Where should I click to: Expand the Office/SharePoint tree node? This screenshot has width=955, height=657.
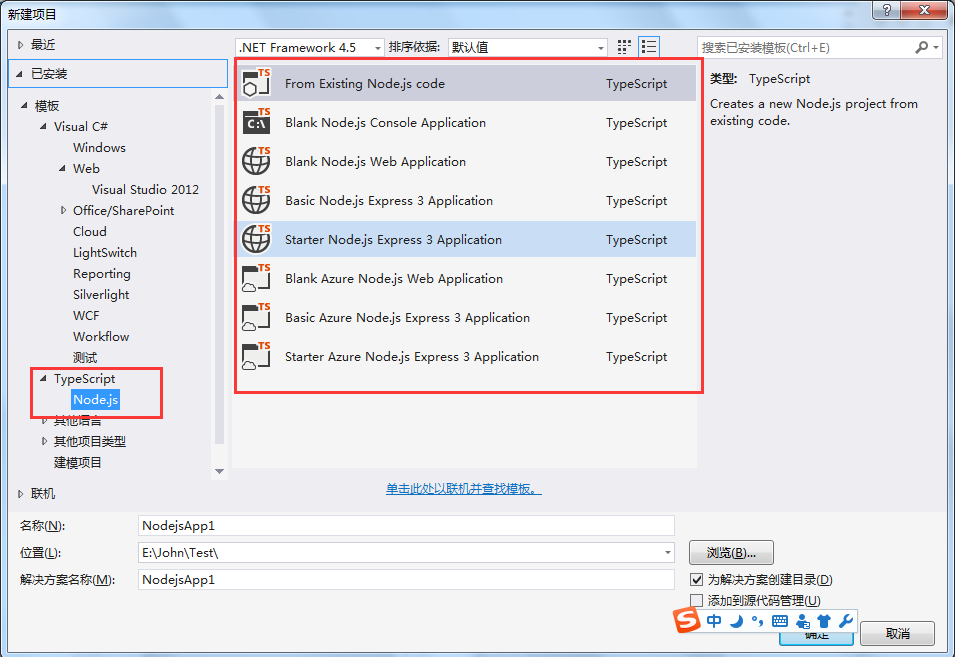(62, 211)
